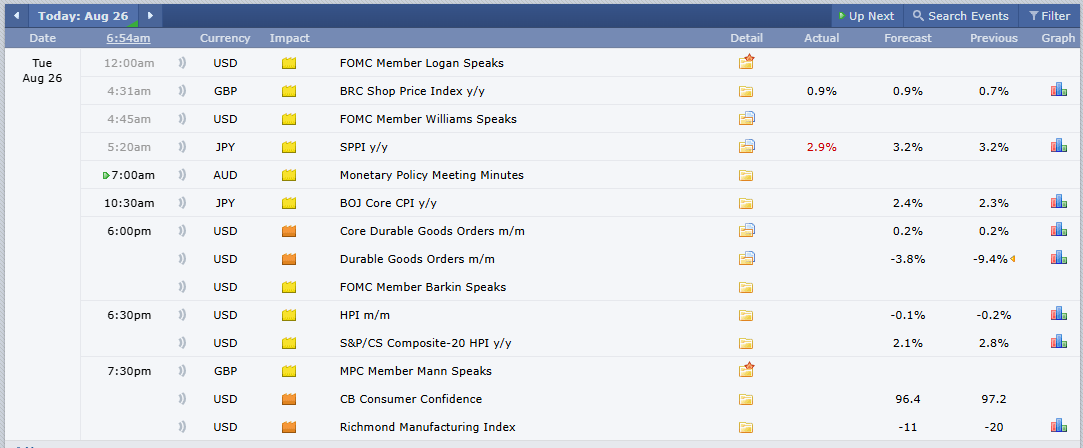This screenshot has width=1083, height=448.
Task: Click the Tue Aug 26 date cell
Action: point(42,70)
